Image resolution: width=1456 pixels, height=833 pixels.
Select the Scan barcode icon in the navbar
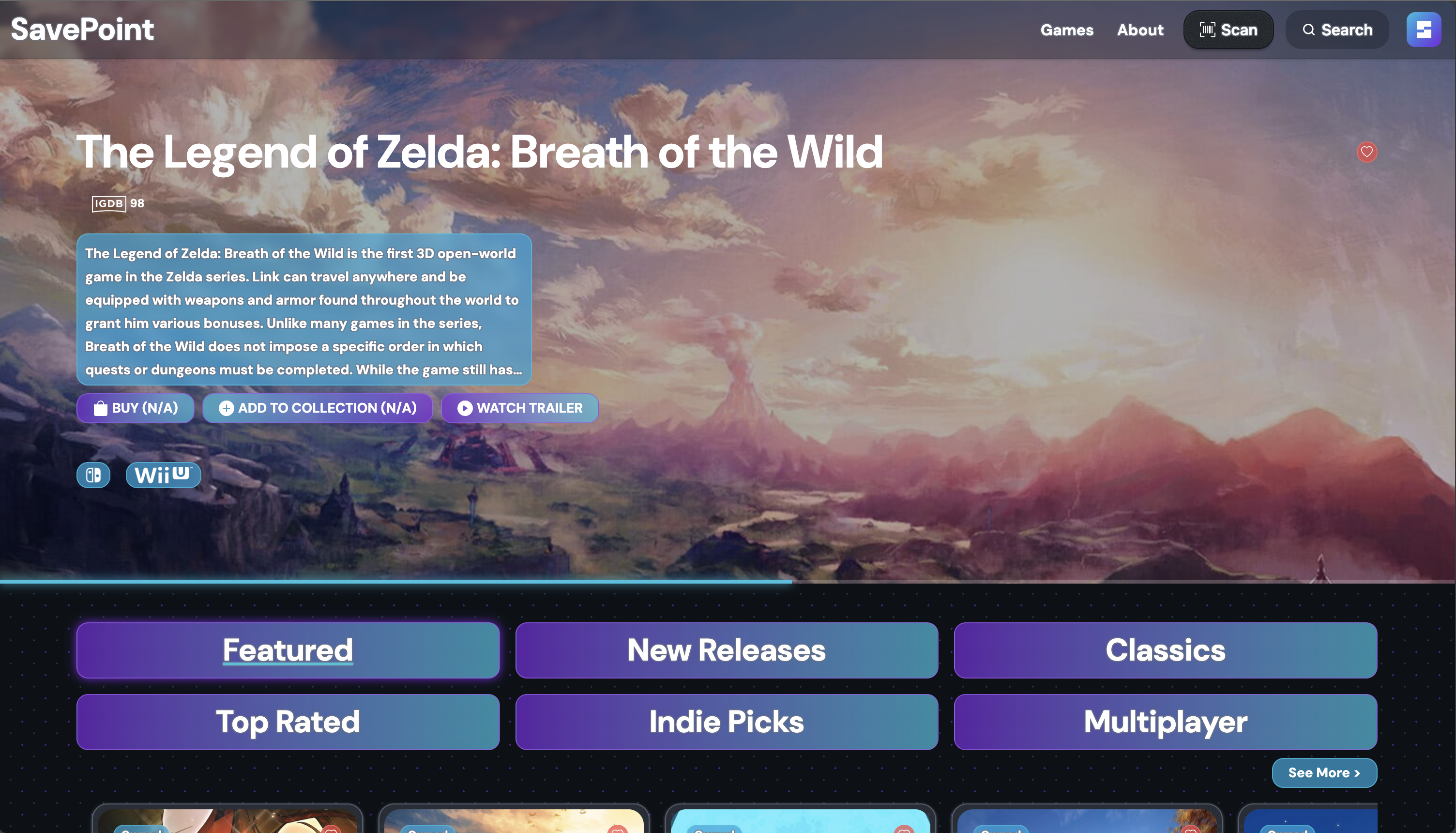[x=1208, y=30]
